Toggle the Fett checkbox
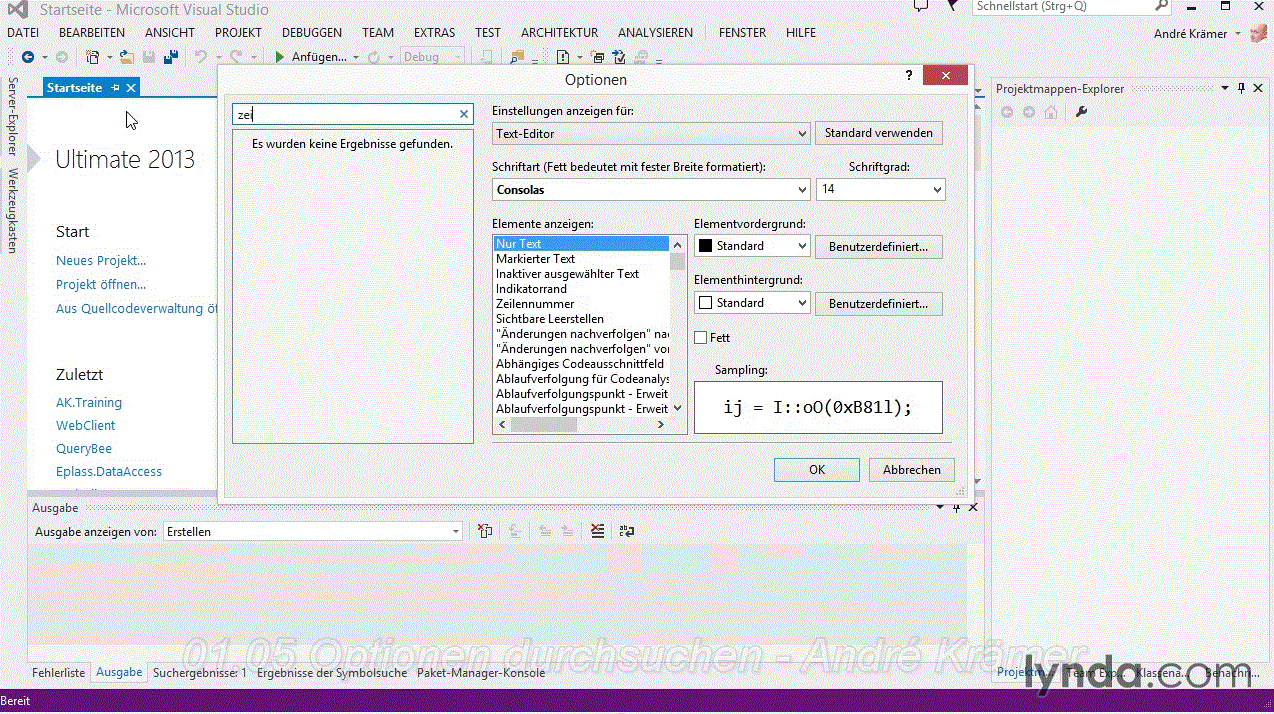The height and width of the screenshot is (714, 1274). point(700,338)
